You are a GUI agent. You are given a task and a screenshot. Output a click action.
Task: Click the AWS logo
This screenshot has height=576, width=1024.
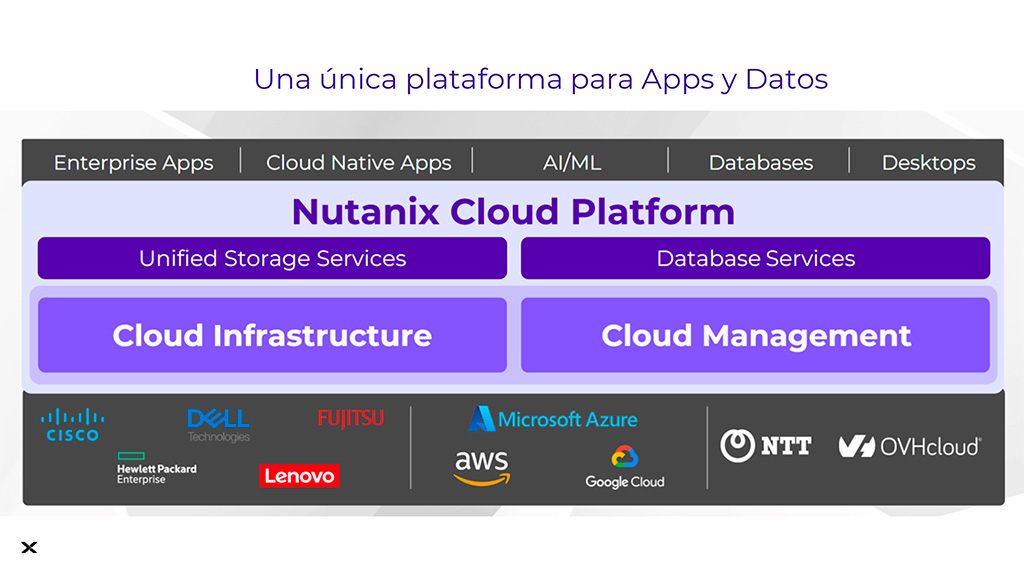482,468
